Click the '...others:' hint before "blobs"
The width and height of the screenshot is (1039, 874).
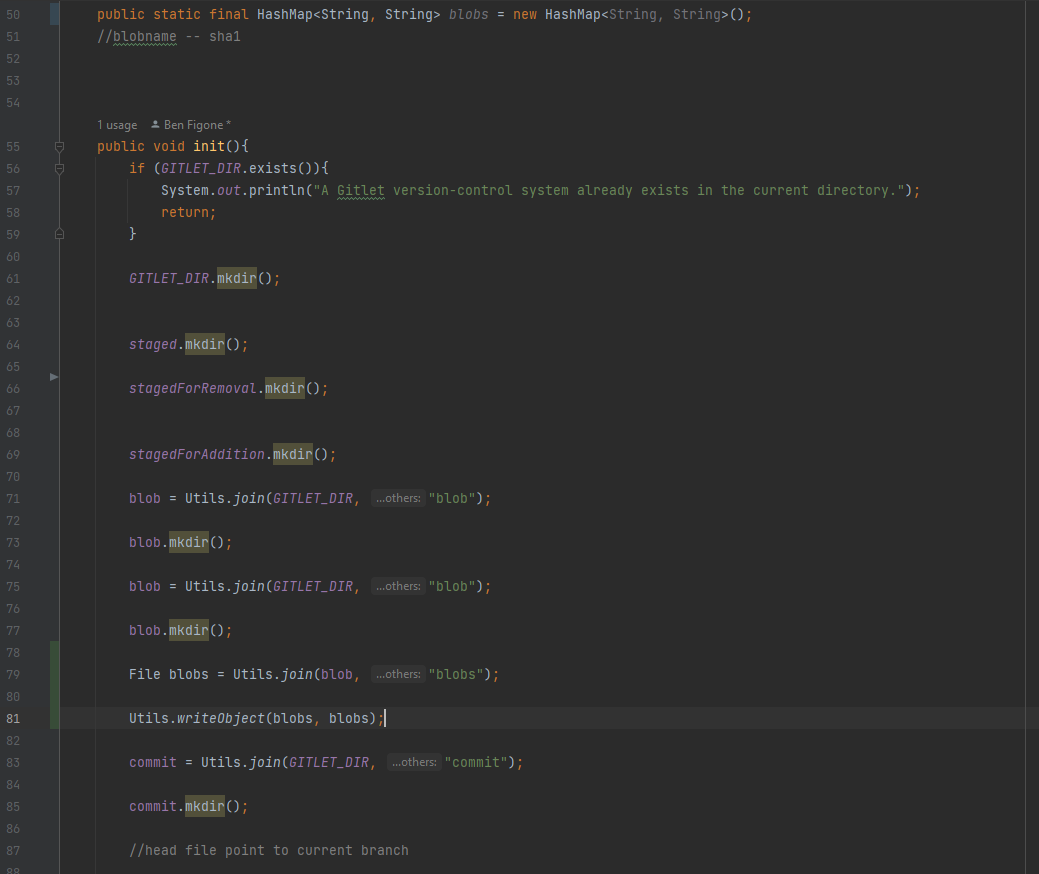click(x=398, y=674)
